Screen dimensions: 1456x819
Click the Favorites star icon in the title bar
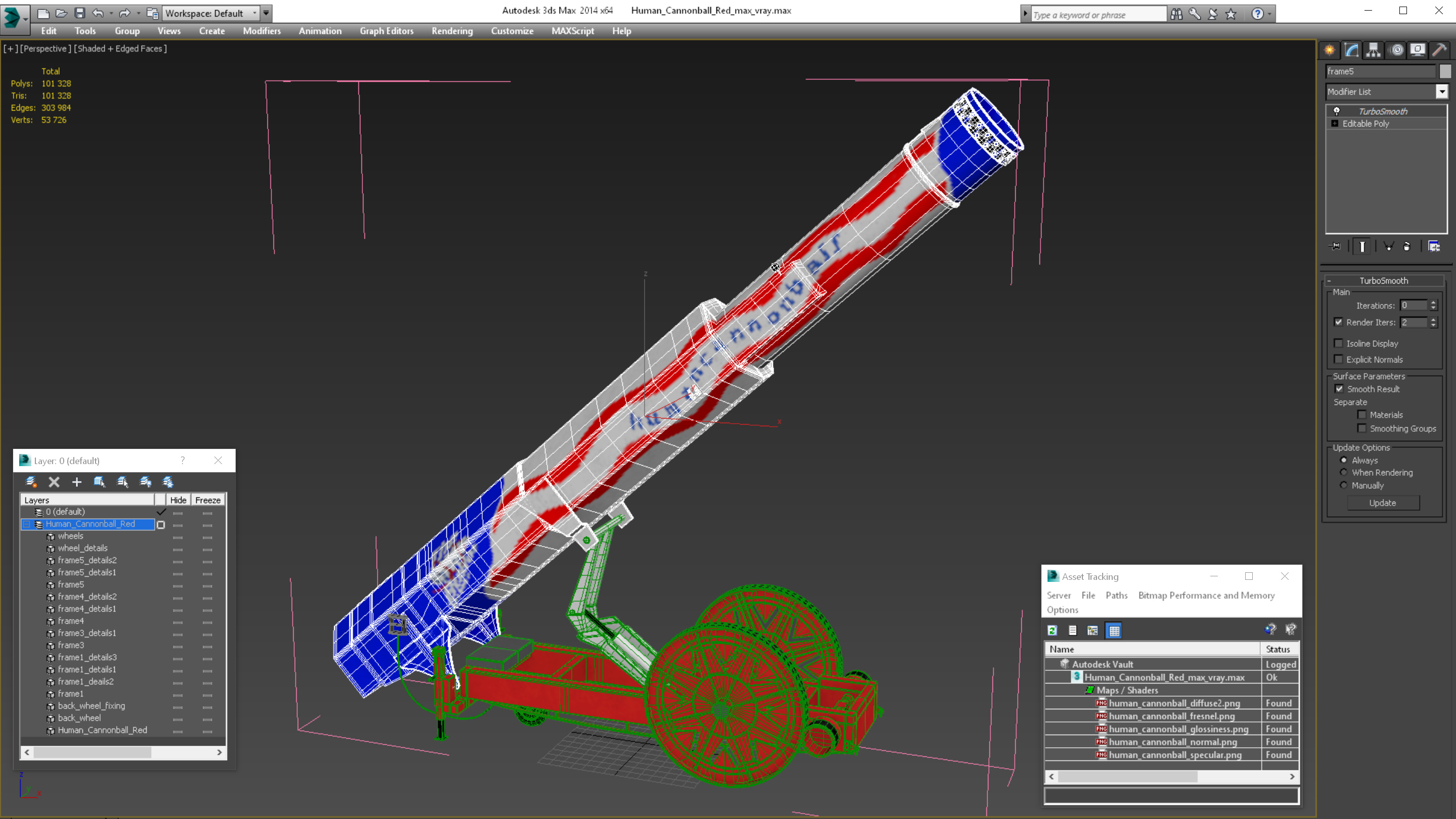pos(1231,14)
